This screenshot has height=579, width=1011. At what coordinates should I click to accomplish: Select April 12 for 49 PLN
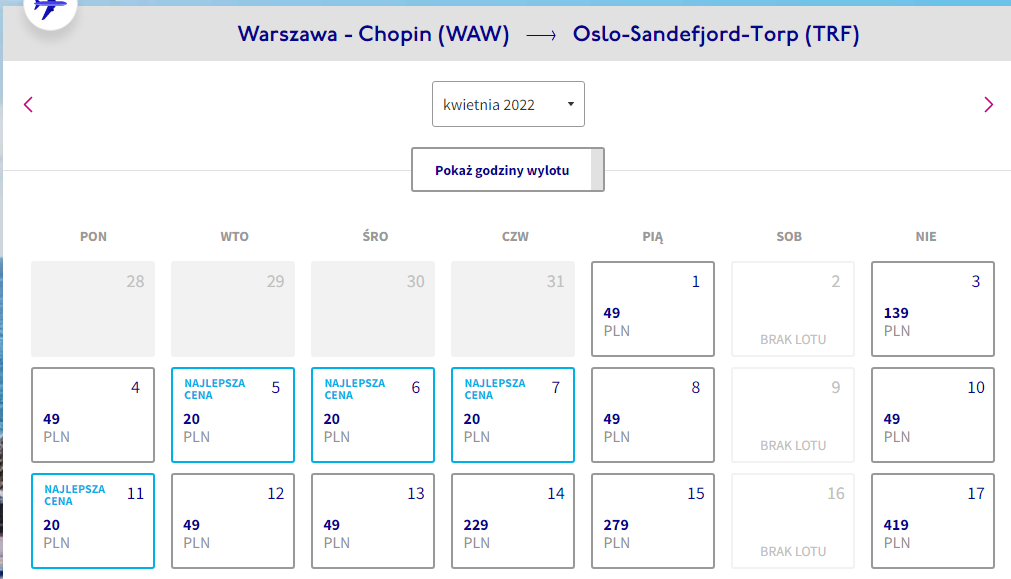click(x=233, y=521)
